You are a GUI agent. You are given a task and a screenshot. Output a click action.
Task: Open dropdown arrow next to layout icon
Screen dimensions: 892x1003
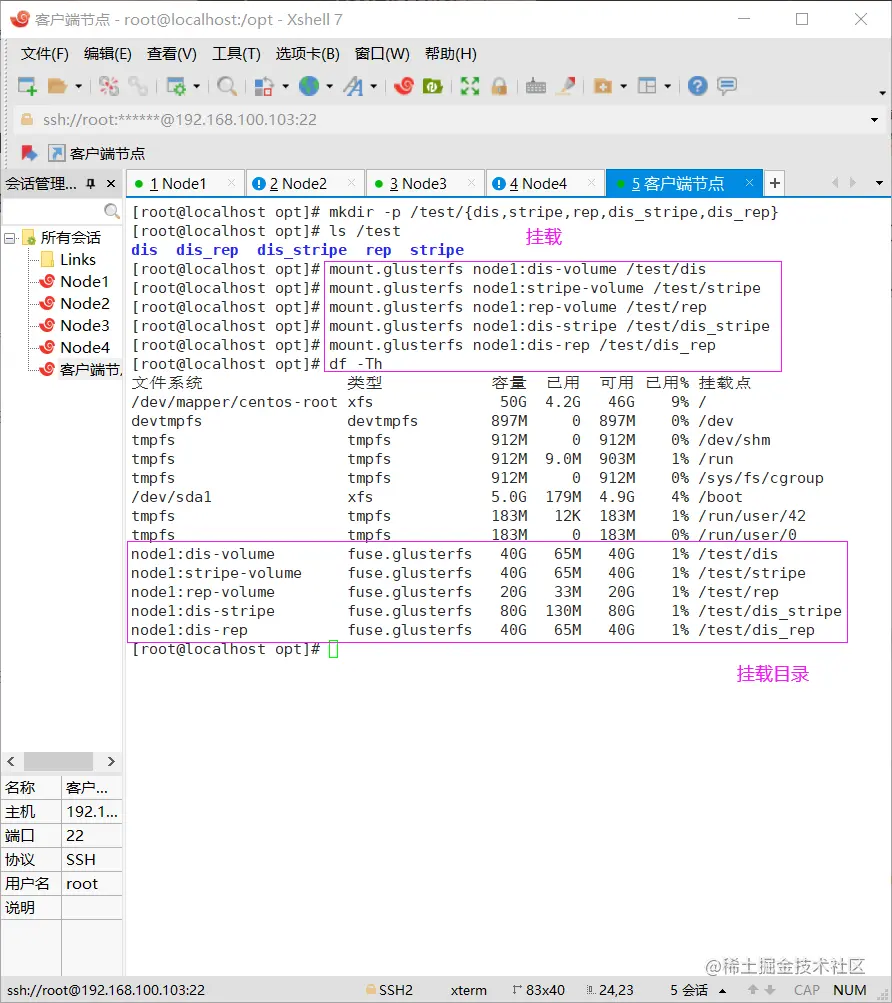[x=667, y=86]
